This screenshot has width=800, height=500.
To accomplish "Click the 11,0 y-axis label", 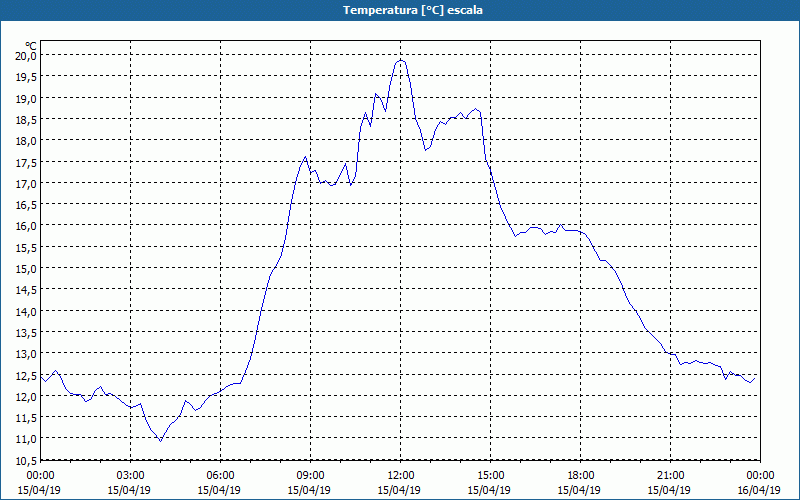I will (27, 438).
